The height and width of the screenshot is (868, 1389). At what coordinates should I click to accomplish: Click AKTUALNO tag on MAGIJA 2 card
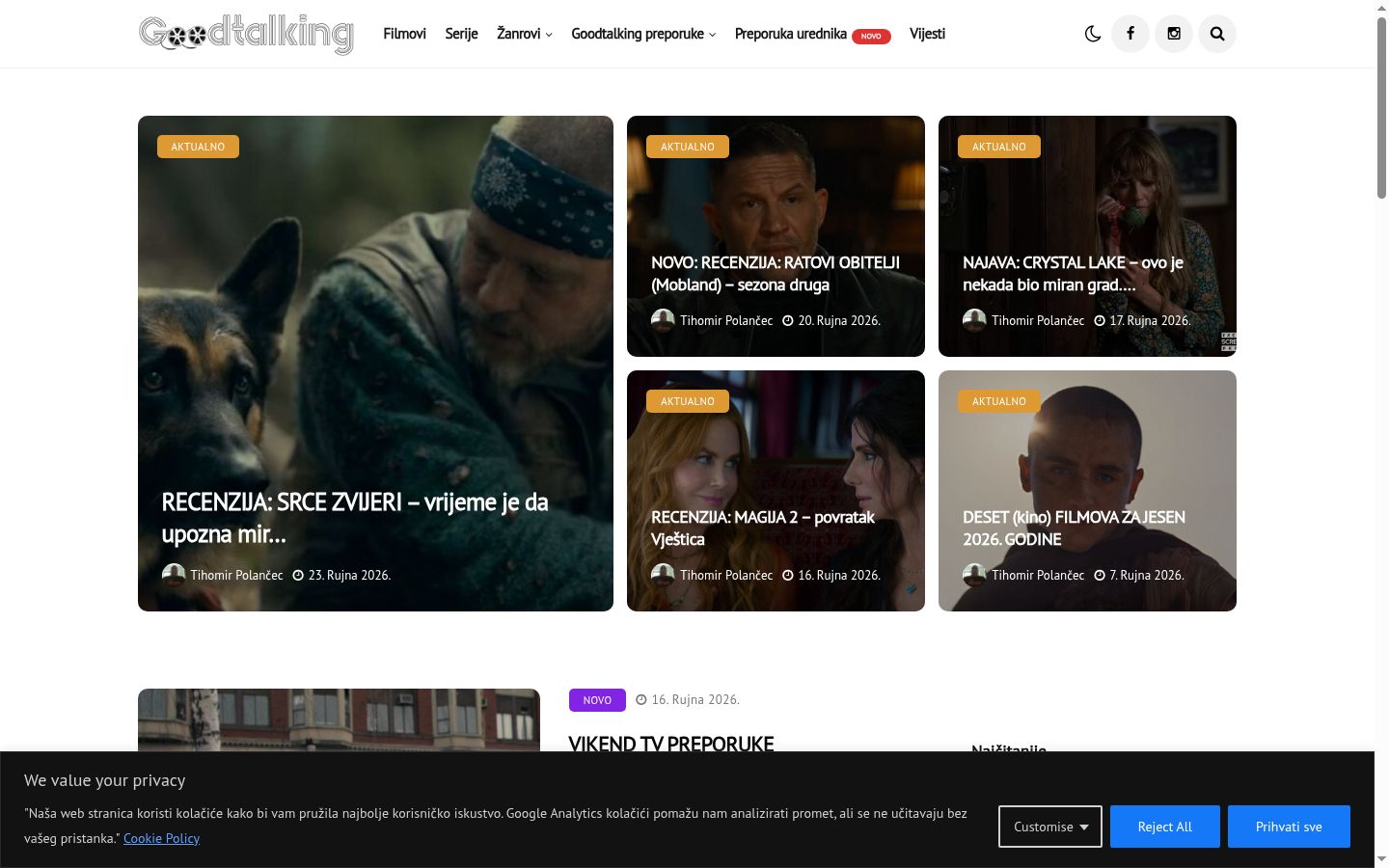(688, 401)
